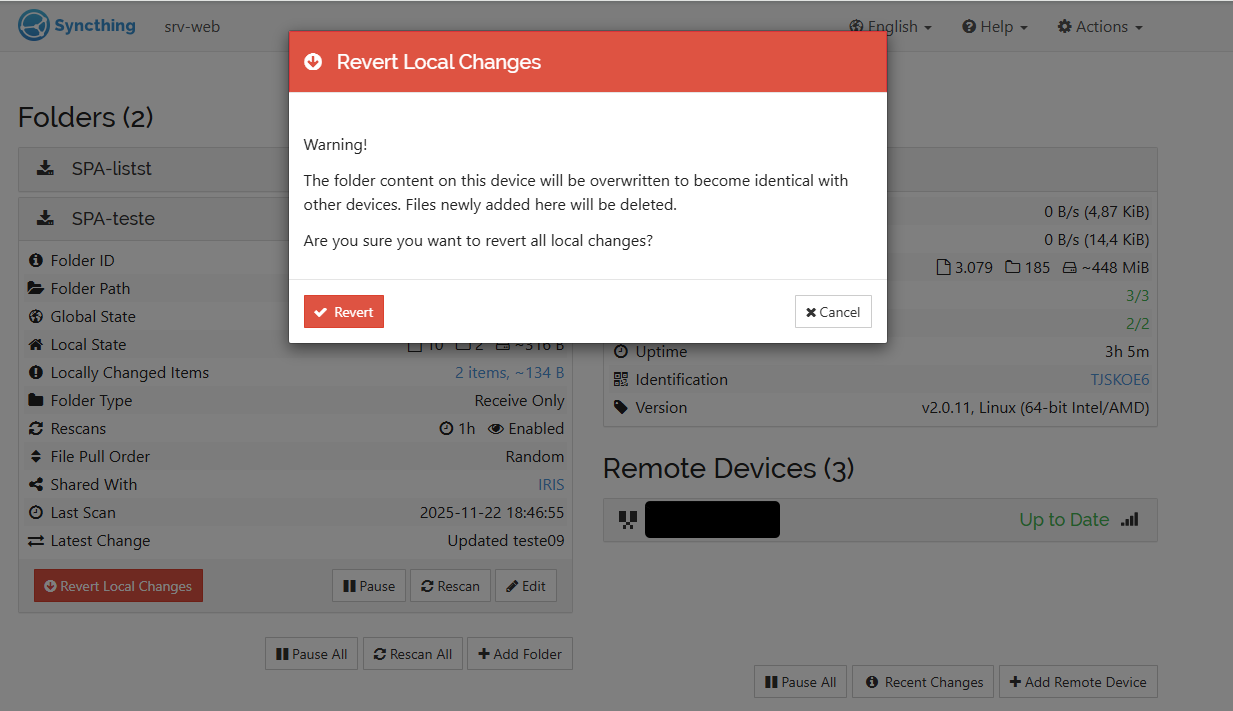Click the Add Remote Device button
Screen dimensions: 1233x711
click(x=1077, y=682)
